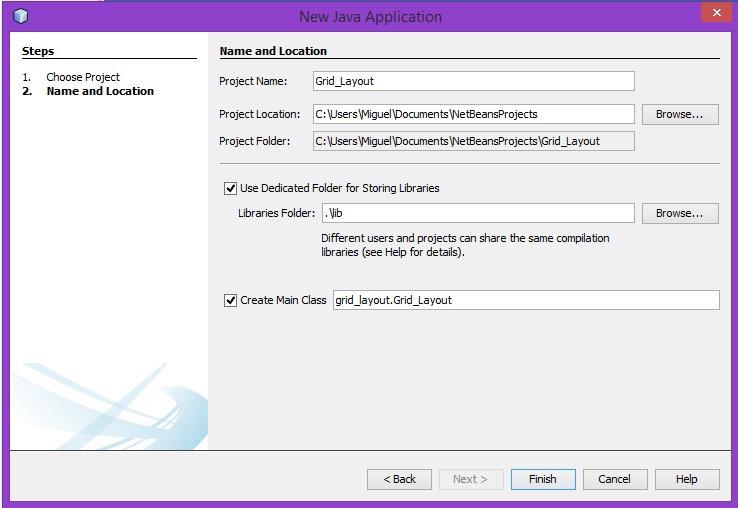Screen dimensions: 738x508
Task: Click the Steps panel heading
Action: (38, 51)
